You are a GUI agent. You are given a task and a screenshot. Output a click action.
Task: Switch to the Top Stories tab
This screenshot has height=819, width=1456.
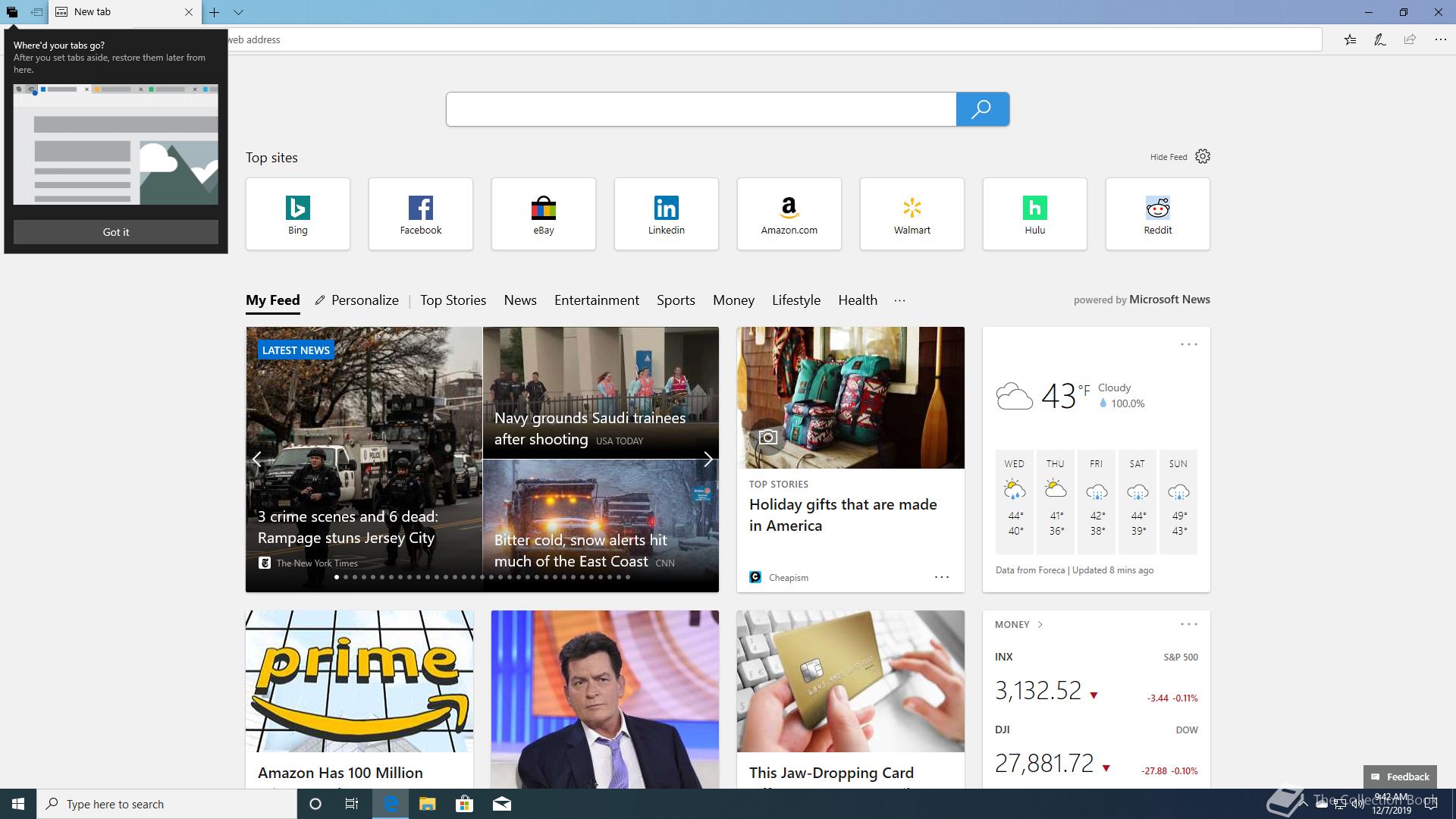(x=453, y=300)
